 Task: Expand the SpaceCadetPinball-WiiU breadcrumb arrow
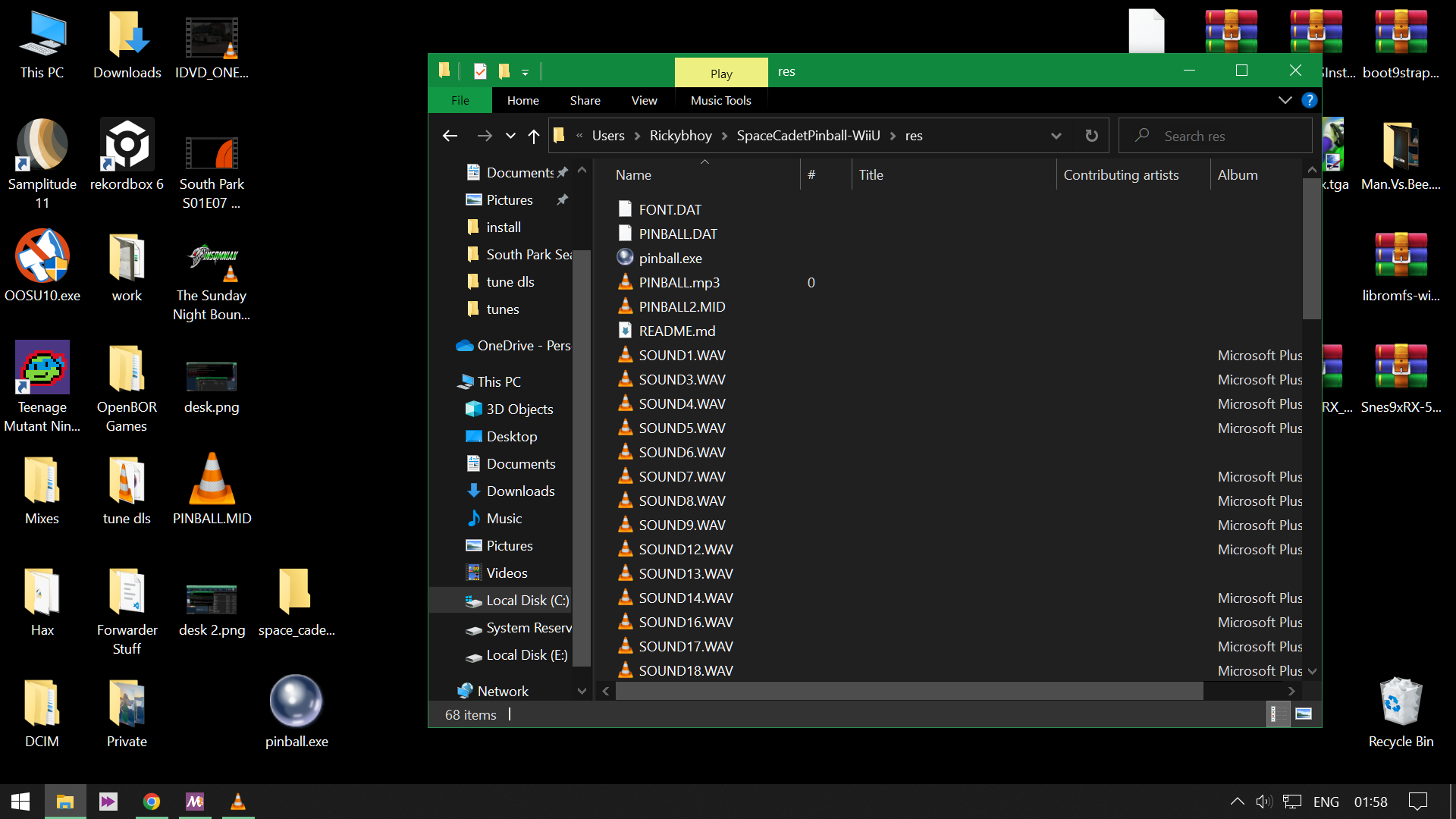[x=893, y=136]
